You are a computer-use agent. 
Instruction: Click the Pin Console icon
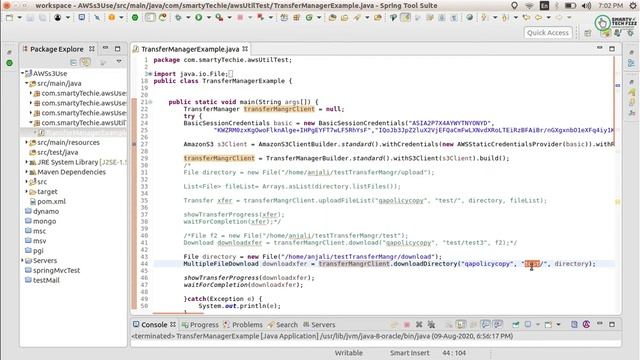(516, 324)
